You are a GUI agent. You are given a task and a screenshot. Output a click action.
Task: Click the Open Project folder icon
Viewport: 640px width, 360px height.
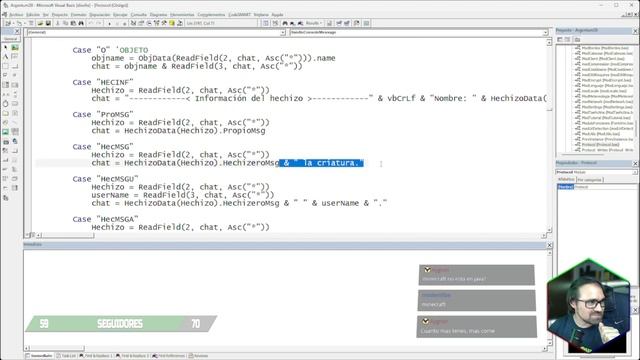[x=40, y=23]
